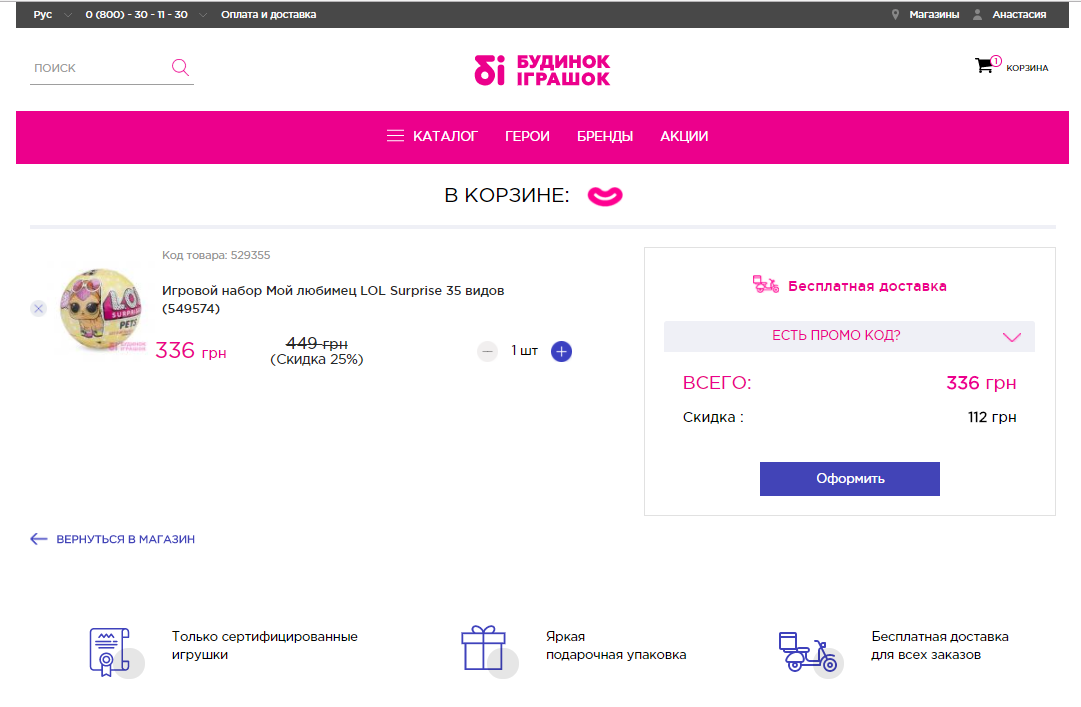Image resolution: width=1081 pixels, height=707 pixels.
Task: Open Анастасия account link
Action: pos(1019,14)
